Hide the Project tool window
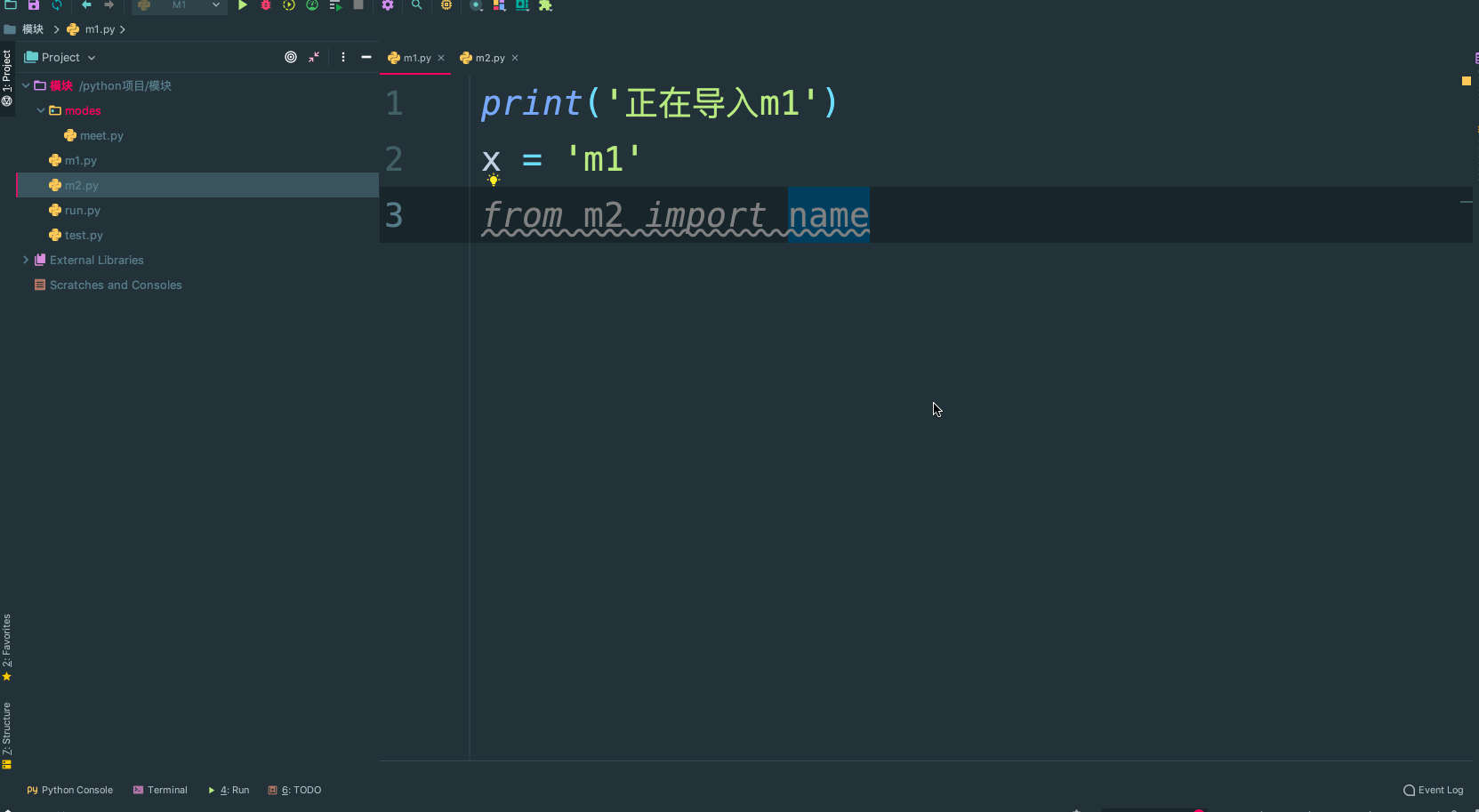Image resolution: width=1479 pixels, height=812 pixels. tap(366, 57)
